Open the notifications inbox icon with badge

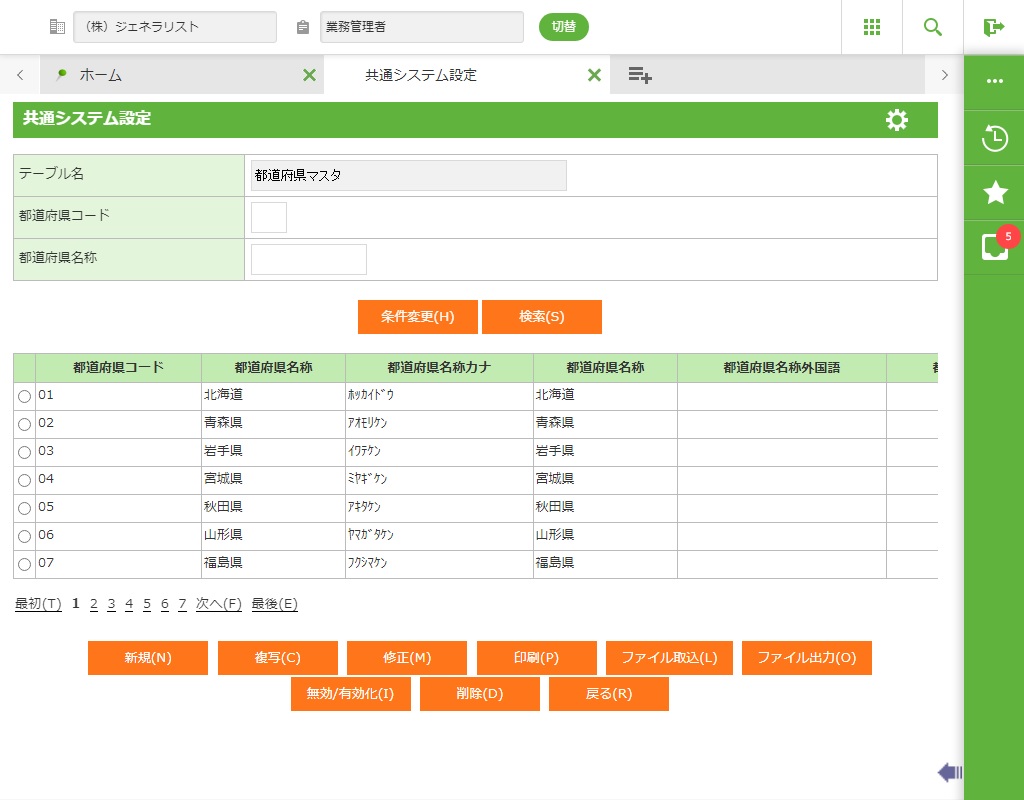coord(994,247)
